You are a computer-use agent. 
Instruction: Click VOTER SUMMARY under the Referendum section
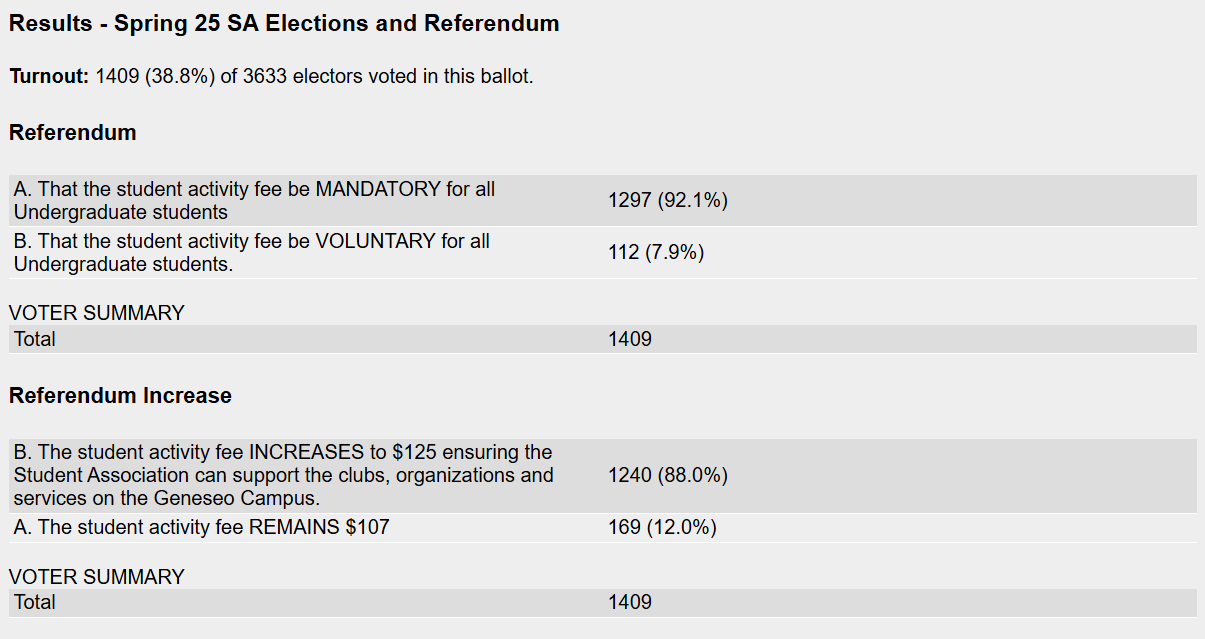coord(97,313)
